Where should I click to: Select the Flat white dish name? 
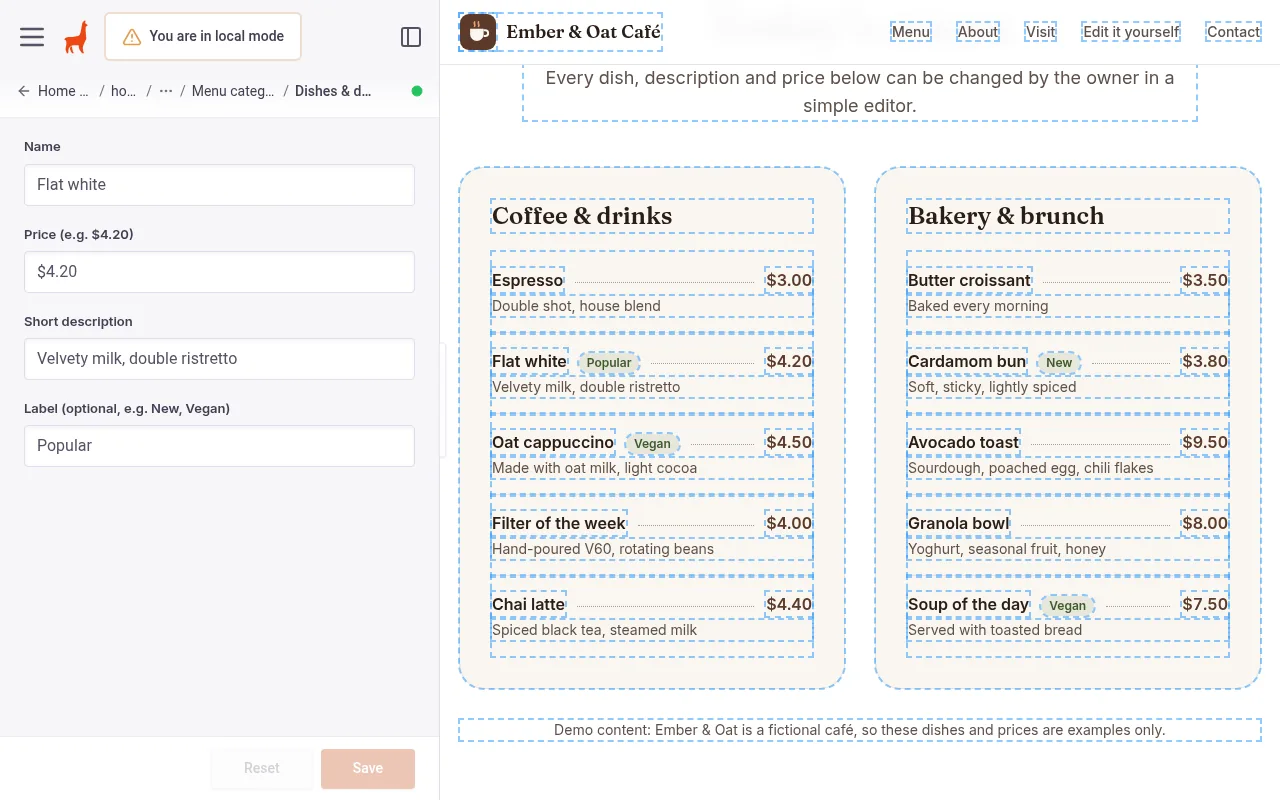[x=530, y=361]
